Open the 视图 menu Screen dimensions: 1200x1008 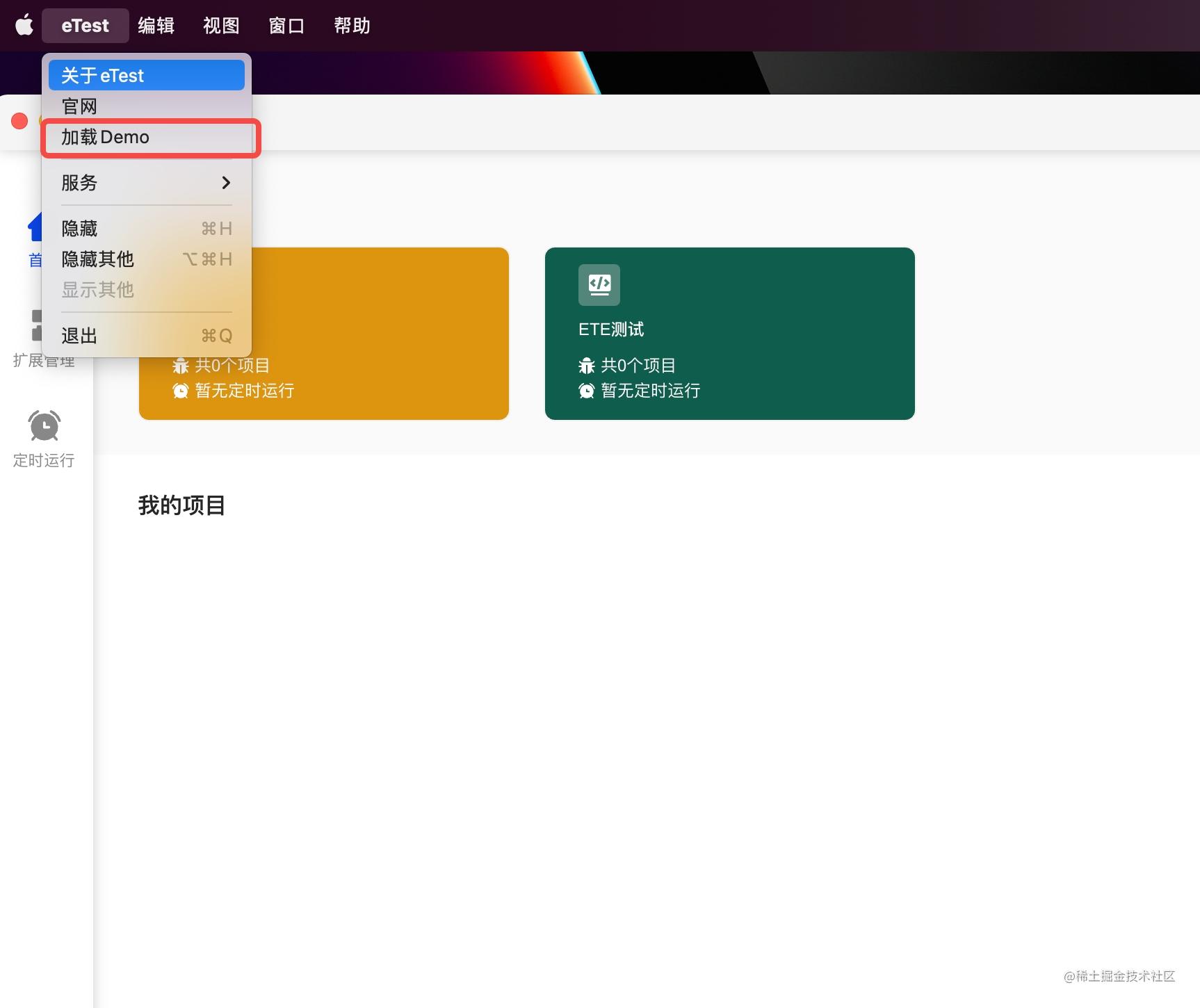(221, 26)
